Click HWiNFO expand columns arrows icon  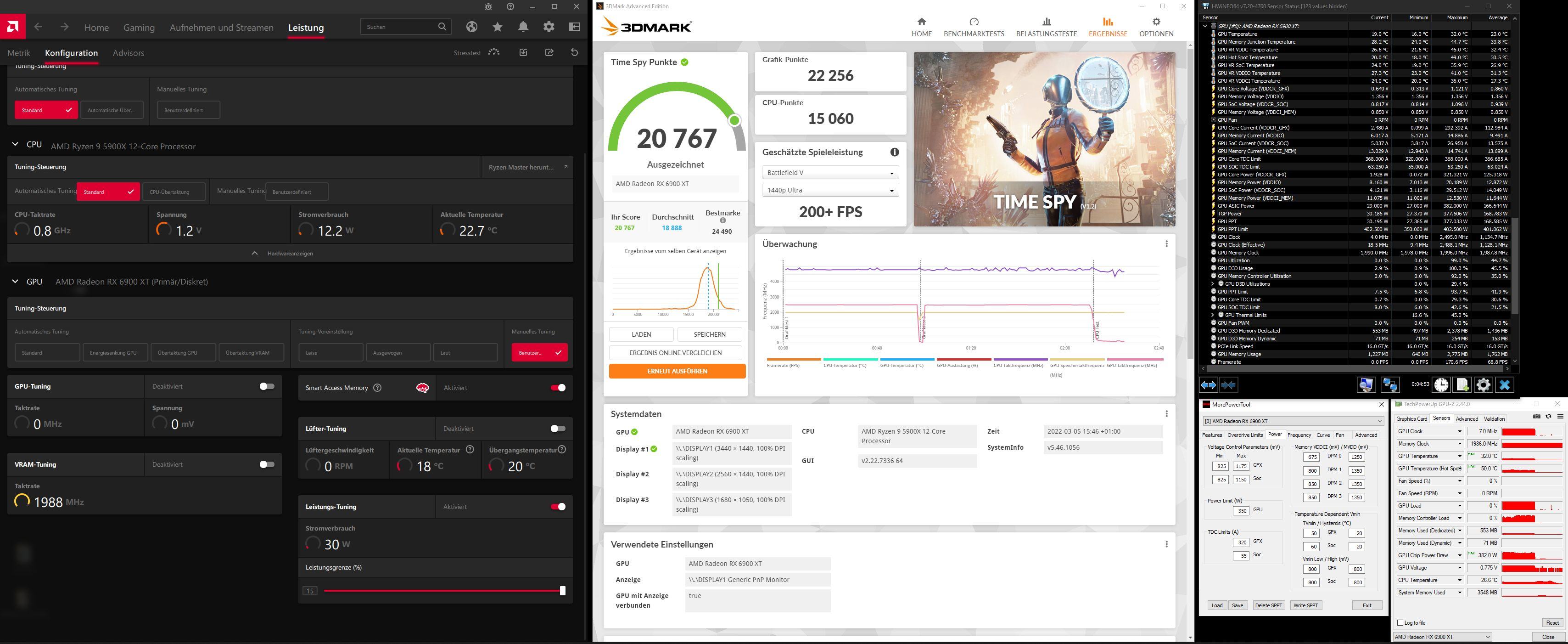tap(1208, 385)
